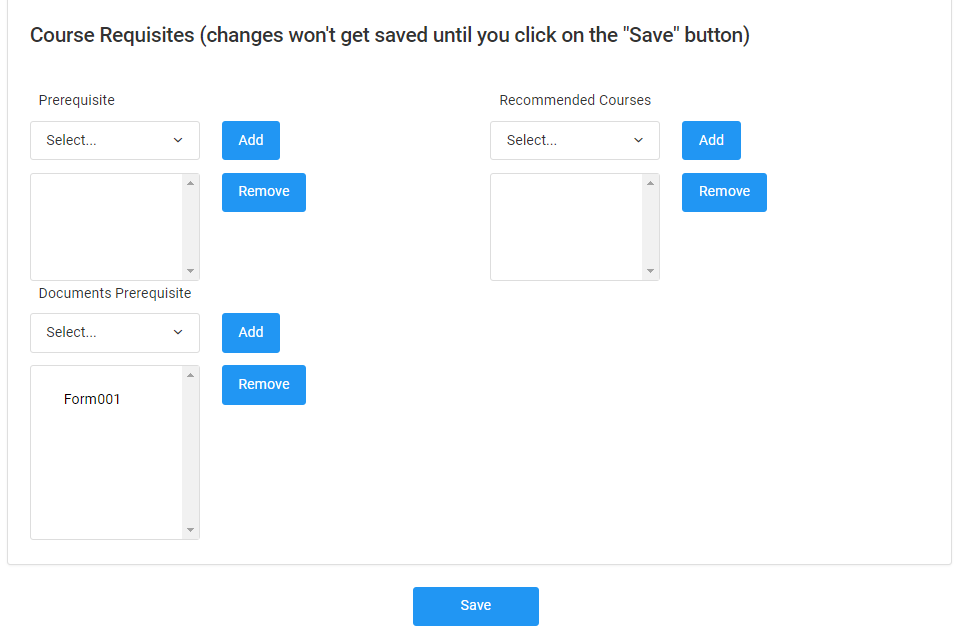Click the chevron arrow in Prerequisite dropdown
958x627 pixels.
(x=178, y=141)
